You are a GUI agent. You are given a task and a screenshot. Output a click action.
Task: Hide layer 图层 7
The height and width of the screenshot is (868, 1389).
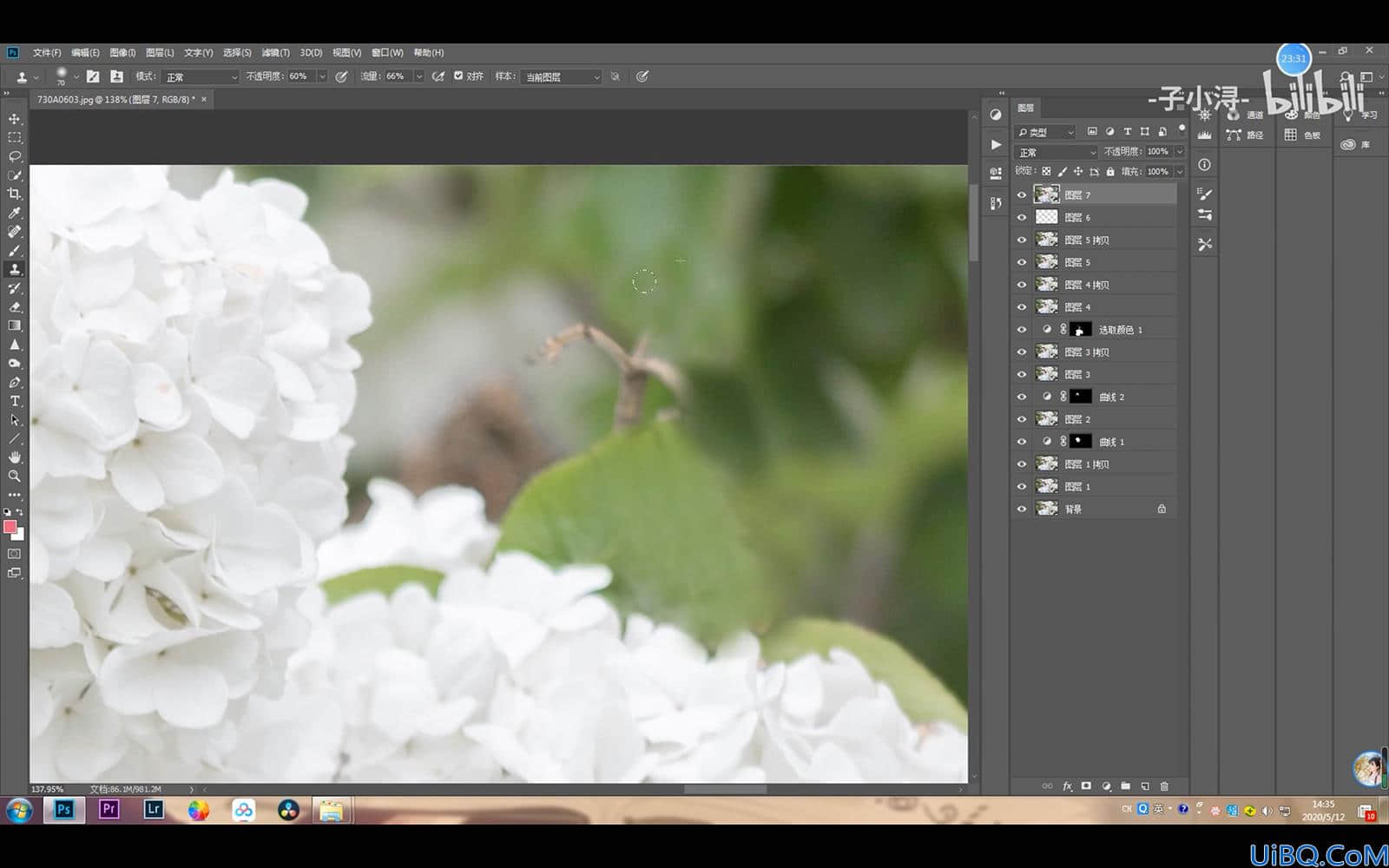point(1022,195)
